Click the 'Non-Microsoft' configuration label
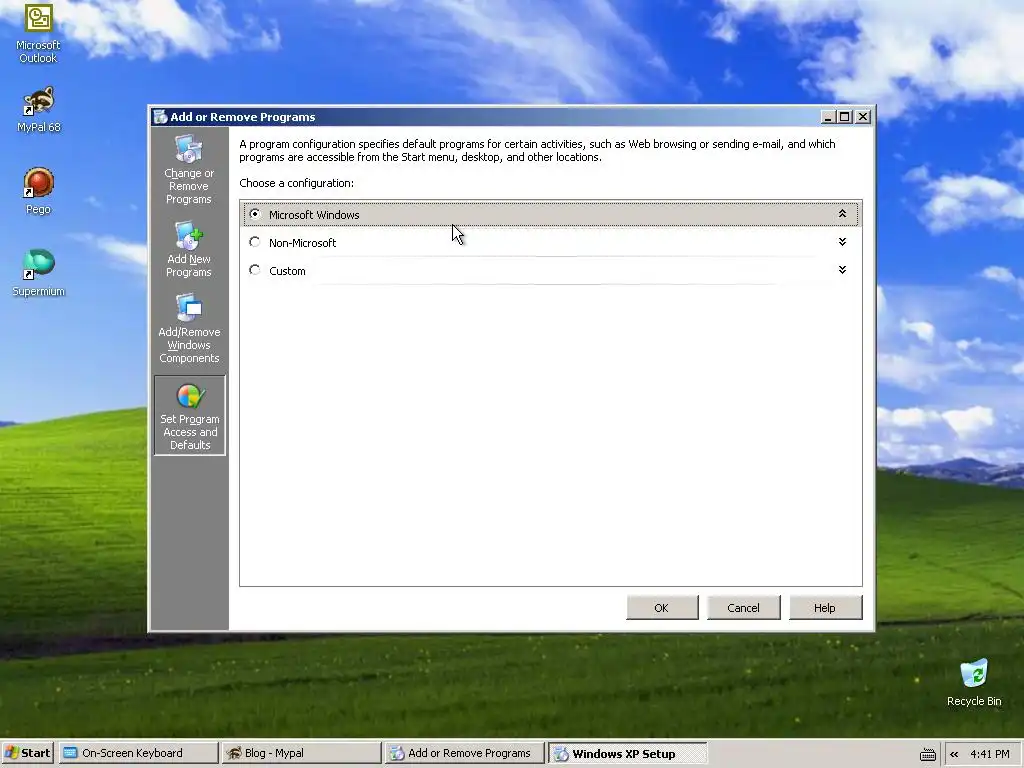The height and width of the screenshot is (768, 1024). click(302, 243)
